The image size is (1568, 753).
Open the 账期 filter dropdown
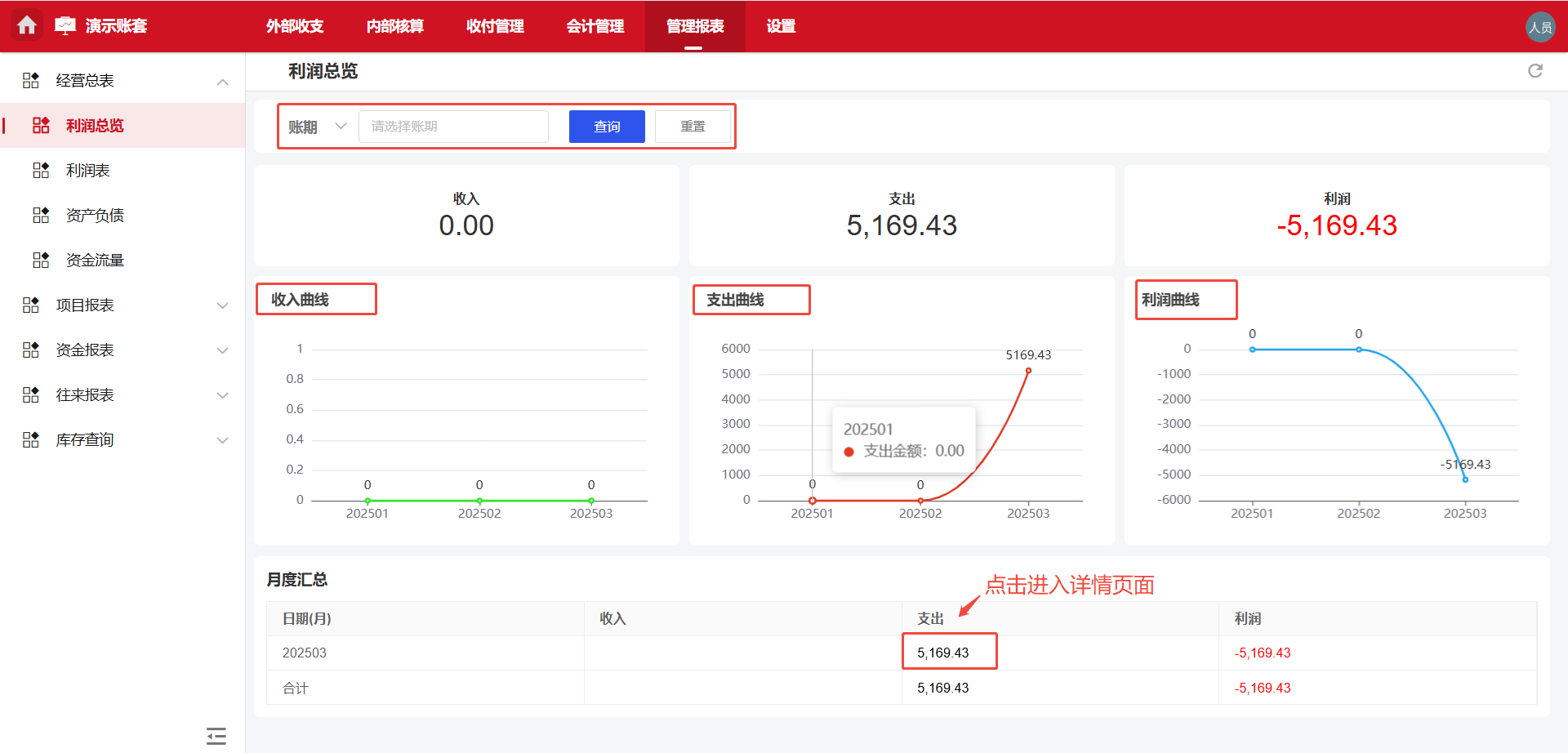click(317, 126)
